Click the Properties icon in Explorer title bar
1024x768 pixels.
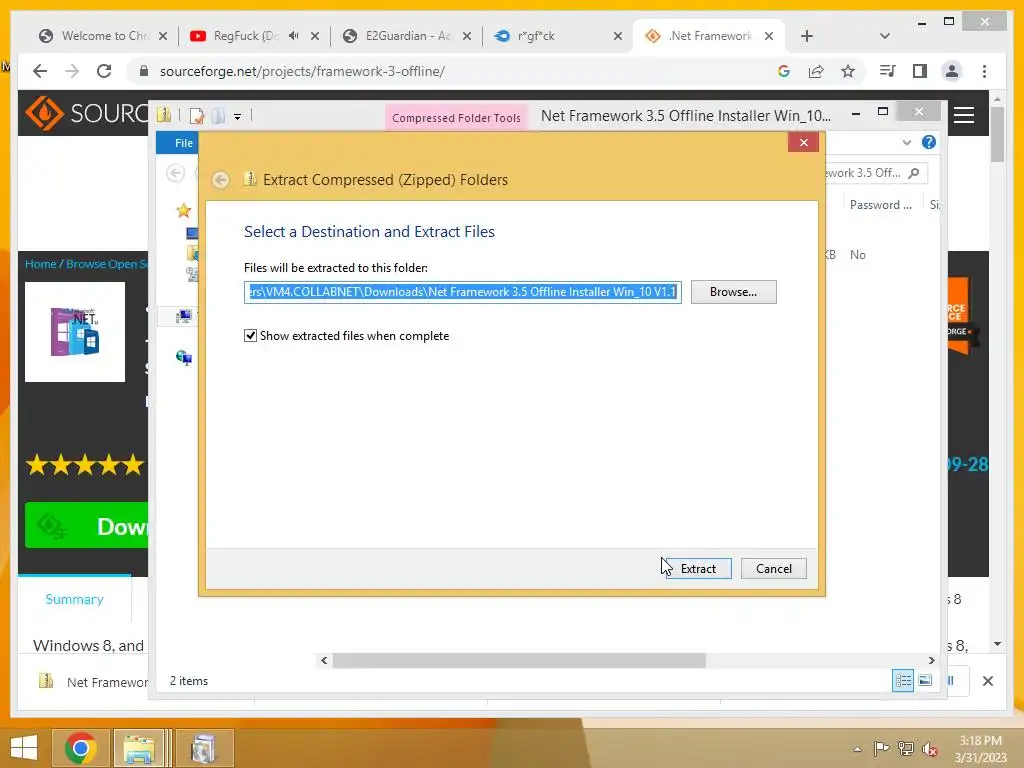click(x=197, y=116)
